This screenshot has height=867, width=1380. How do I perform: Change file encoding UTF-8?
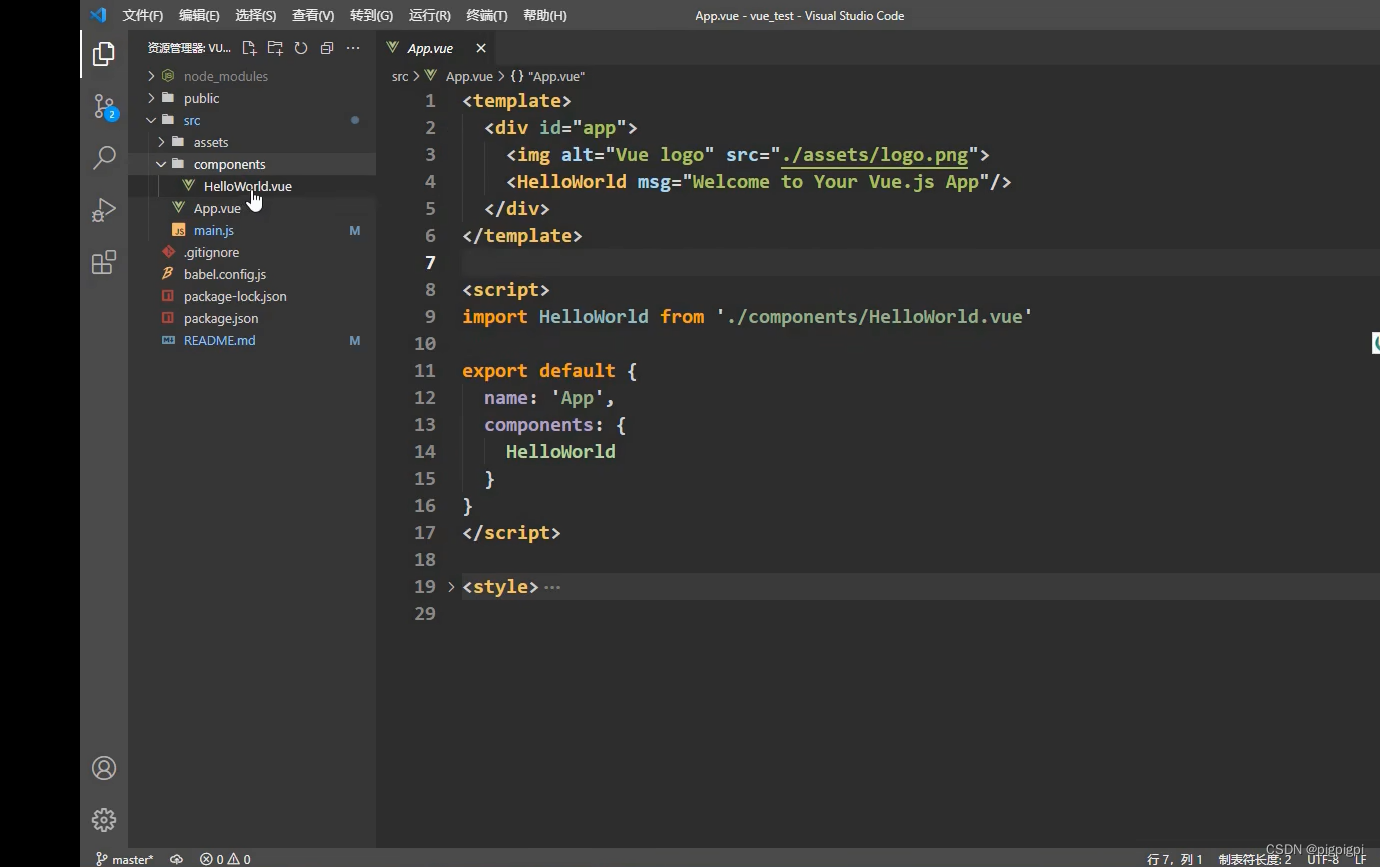tap(1322, 859)
